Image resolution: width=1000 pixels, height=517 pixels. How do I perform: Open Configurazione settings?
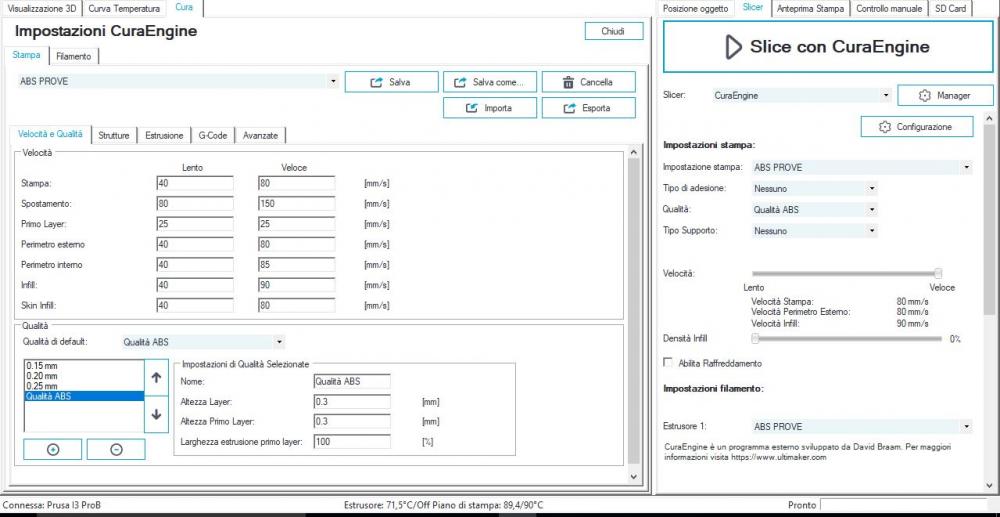[x=916, y=127]
